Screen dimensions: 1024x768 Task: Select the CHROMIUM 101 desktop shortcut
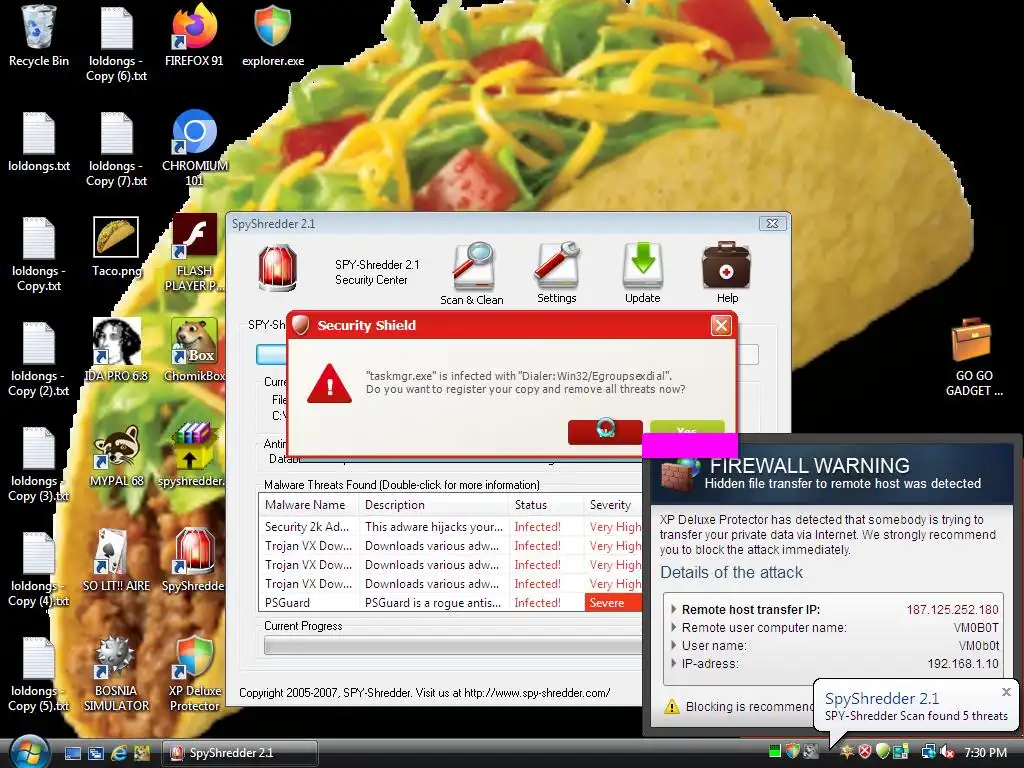195,149
